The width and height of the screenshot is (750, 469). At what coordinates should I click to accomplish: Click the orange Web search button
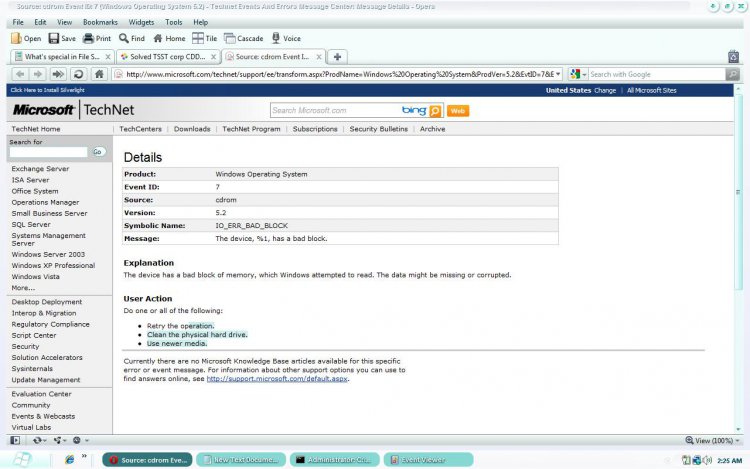click(458, 111)
